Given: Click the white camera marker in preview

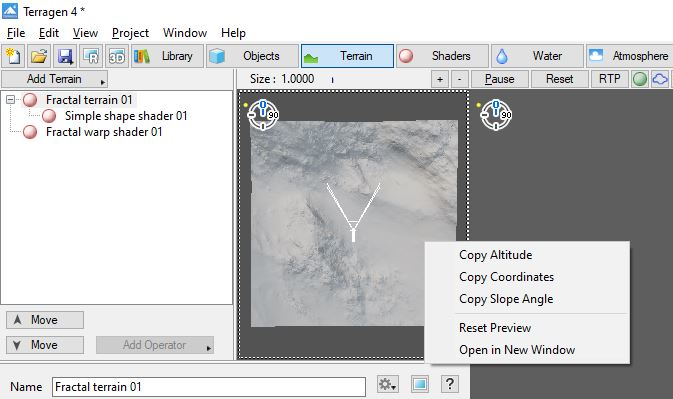Looking at the screenshot, I should [353, 213].
